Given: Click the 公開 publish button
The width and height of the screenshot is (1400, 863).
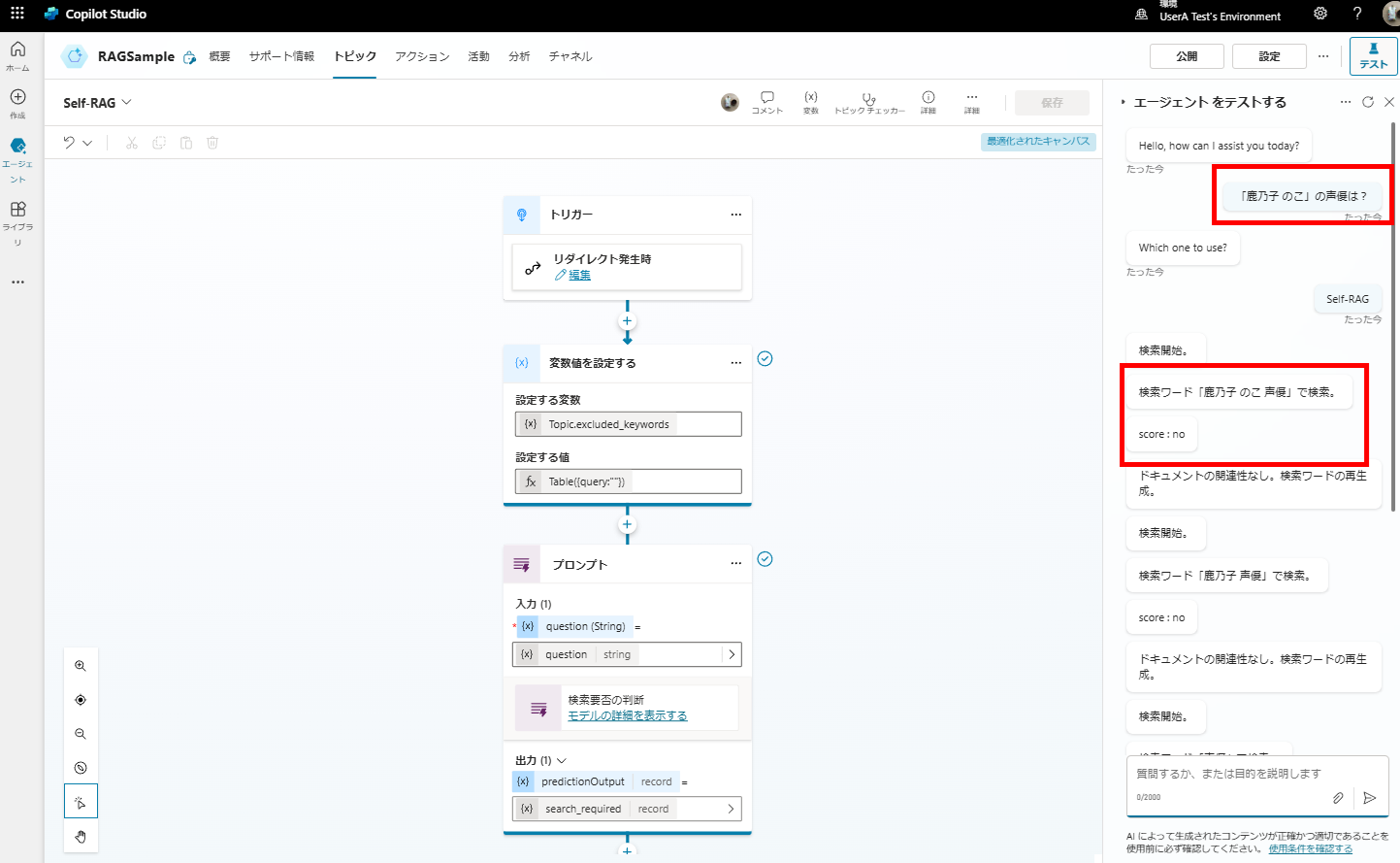Looking at the screenshot, I should pyautogui.click(x=1187, y=56).
